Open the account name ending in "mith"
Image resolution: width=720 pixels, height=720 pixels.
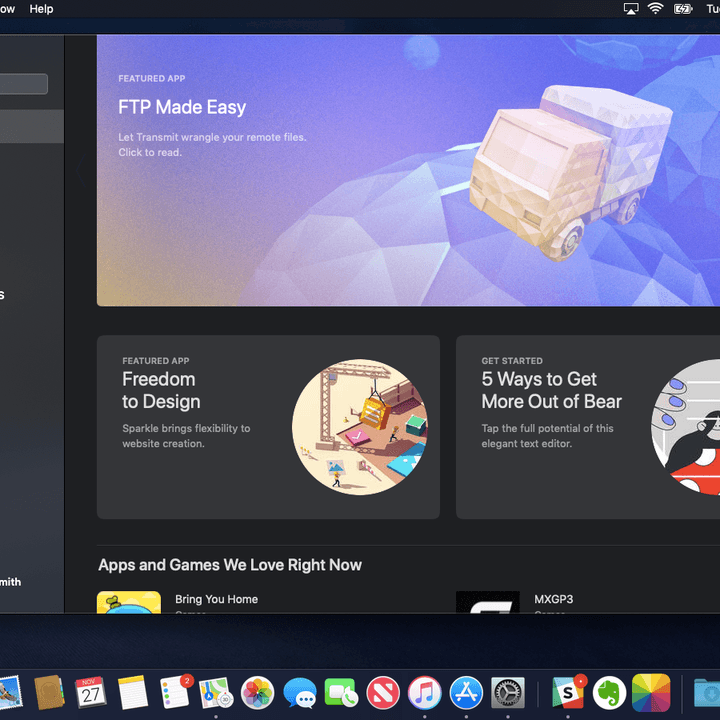11,582
